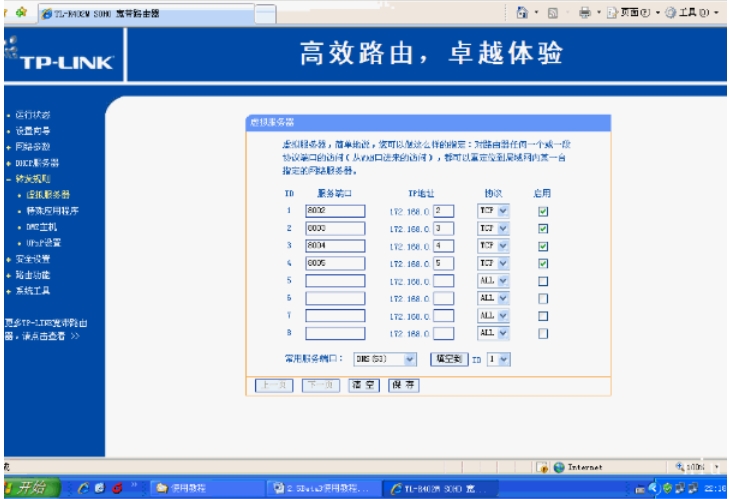Viewport: 730px width, 499px height.
Task: Click the green shield tray icon
Action: point(667,488)
